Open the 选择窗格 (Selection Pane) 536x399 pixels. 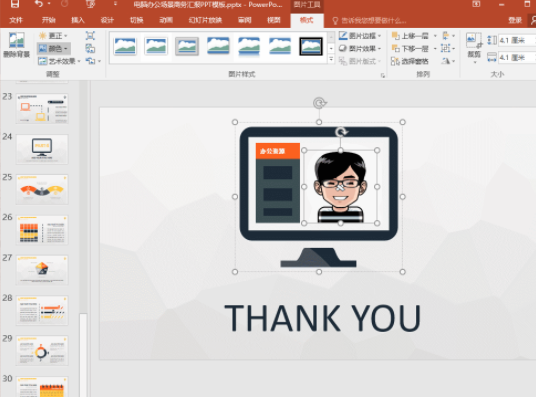click(x=410, y=61)
